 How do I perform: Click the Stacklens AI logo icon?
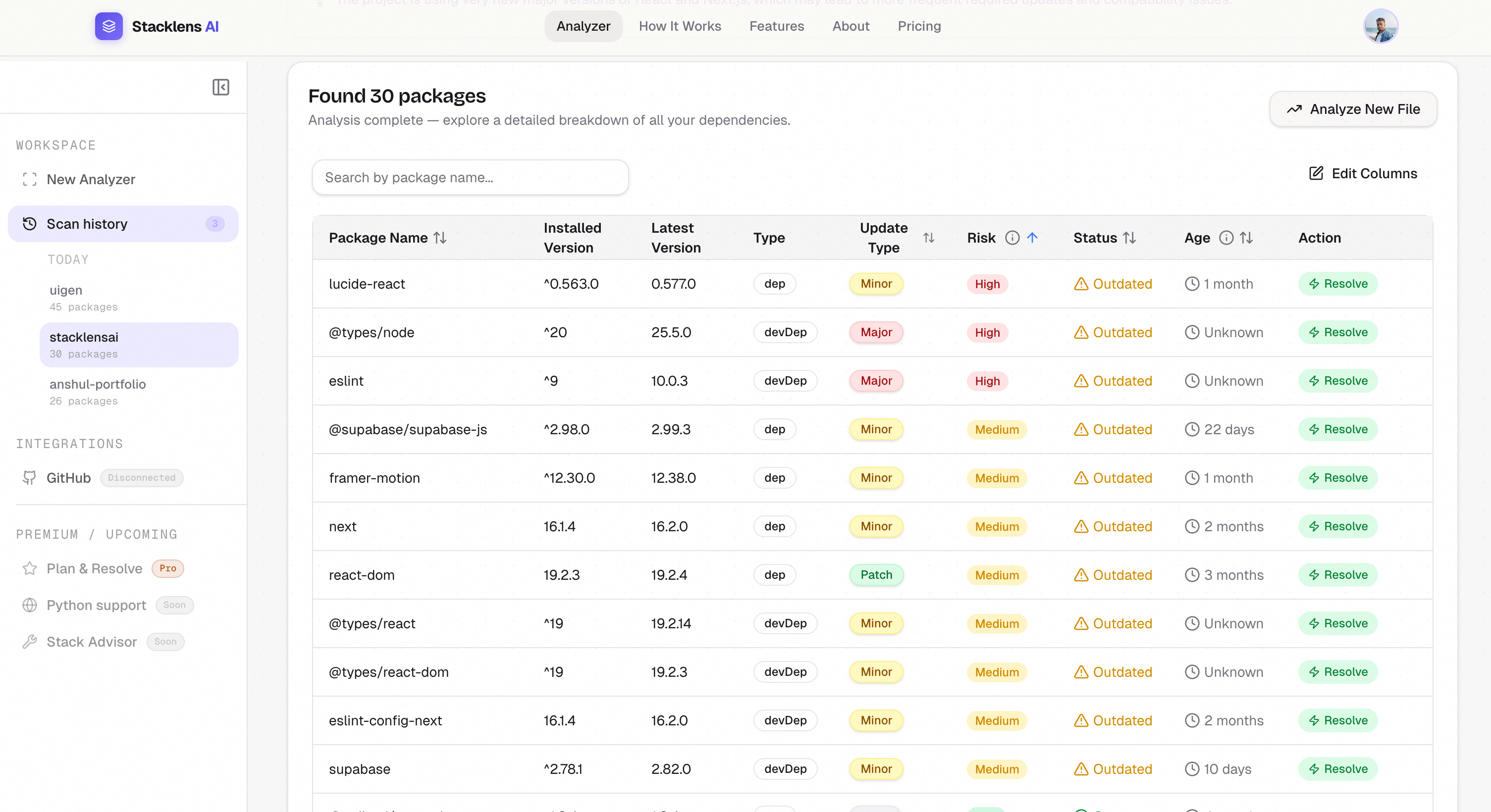point(109,27)
